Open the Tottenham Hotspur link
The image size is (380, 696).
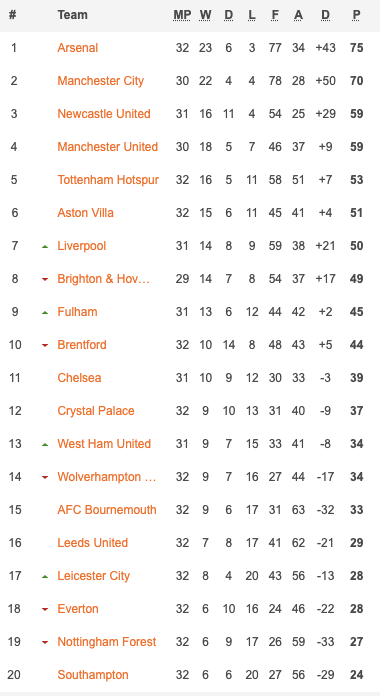[108, 180]
